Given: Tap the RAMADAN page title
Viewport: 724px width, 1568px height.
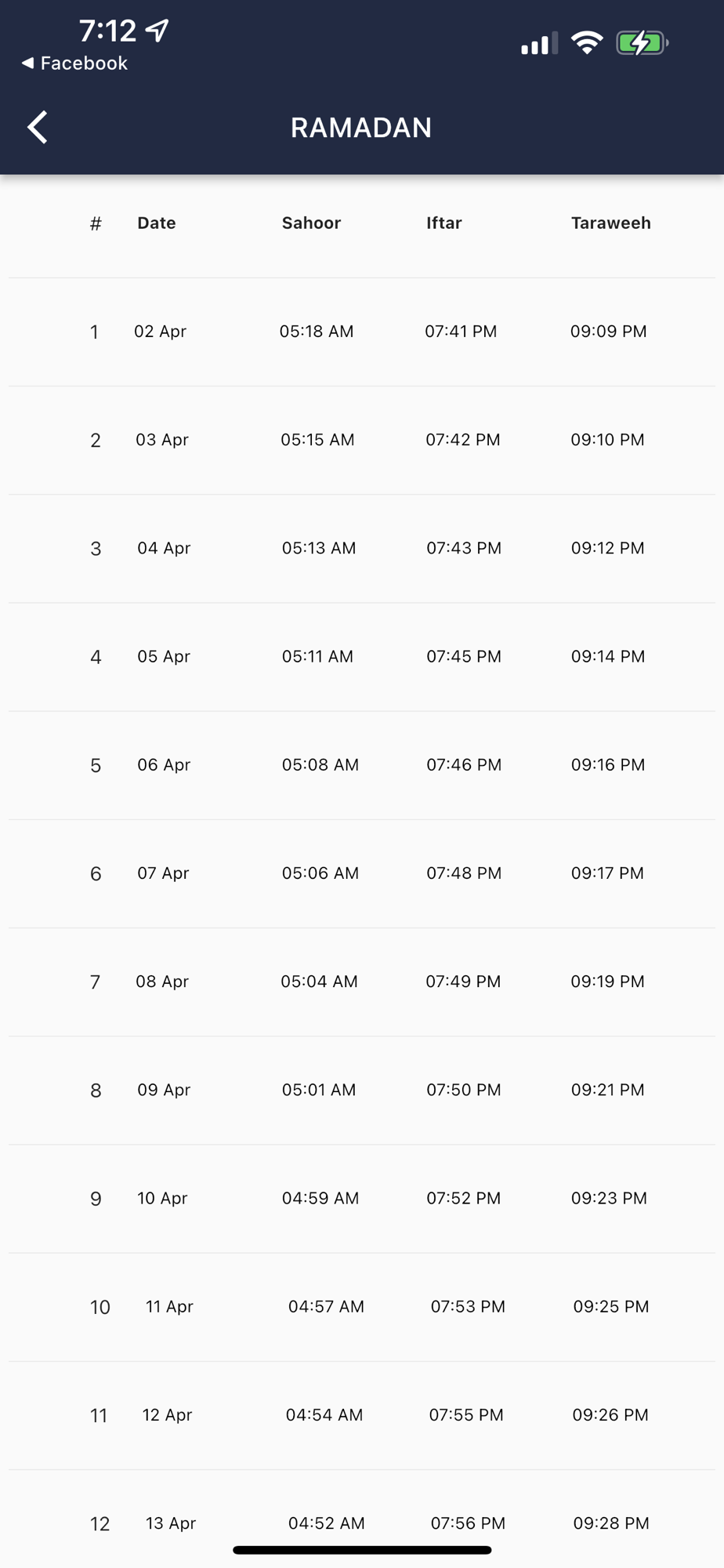Looking at the screenshot, I should click(361, 128).
